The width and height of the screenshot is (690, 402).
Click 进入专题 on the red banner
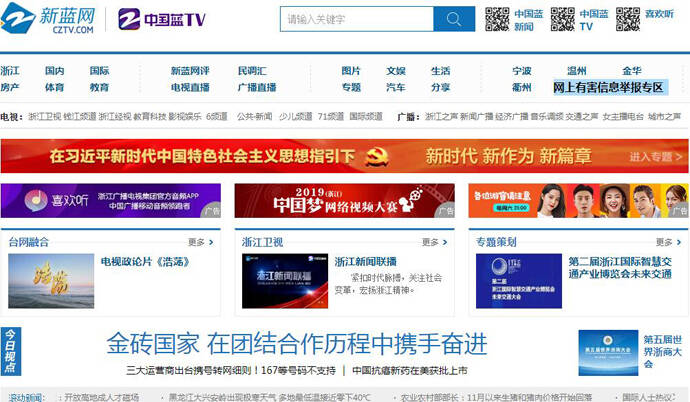tap(656, 157)
